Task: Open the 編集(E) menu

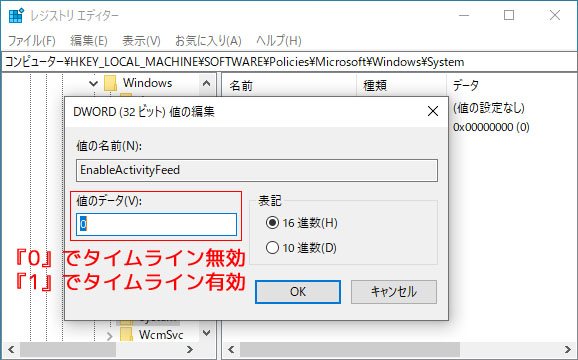Action: 89,41
